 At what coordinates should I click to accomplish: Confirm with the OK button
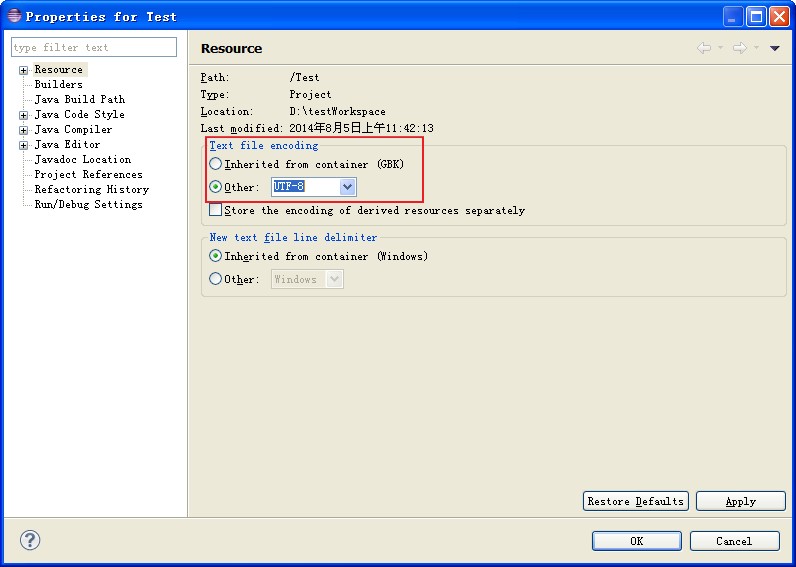click(637, 541)
